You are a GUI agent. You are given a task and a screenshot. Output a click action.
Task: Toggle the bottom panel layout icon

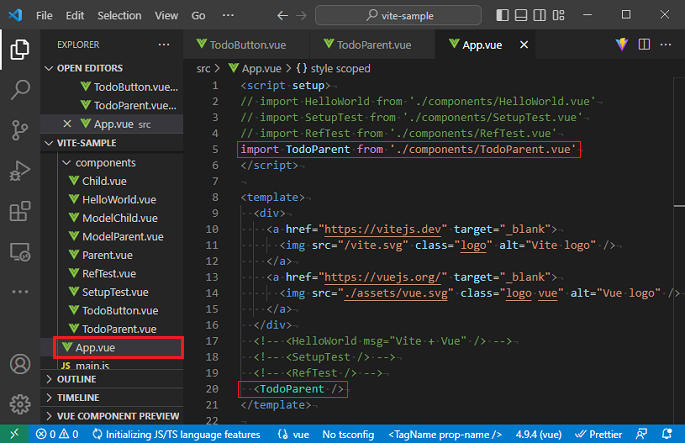(x=521, y=15)
